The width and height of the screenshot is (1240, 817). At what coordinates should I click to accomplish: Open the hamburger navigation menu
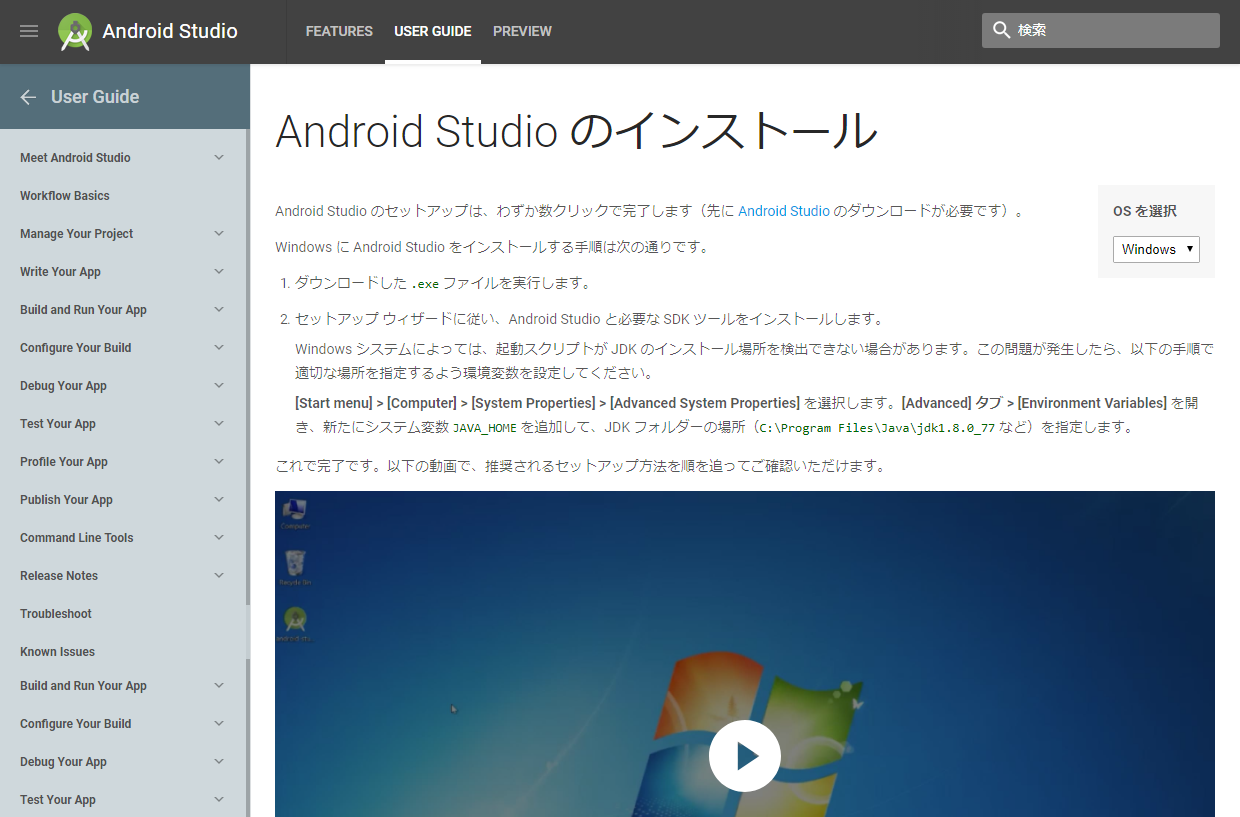click(29, 31)
